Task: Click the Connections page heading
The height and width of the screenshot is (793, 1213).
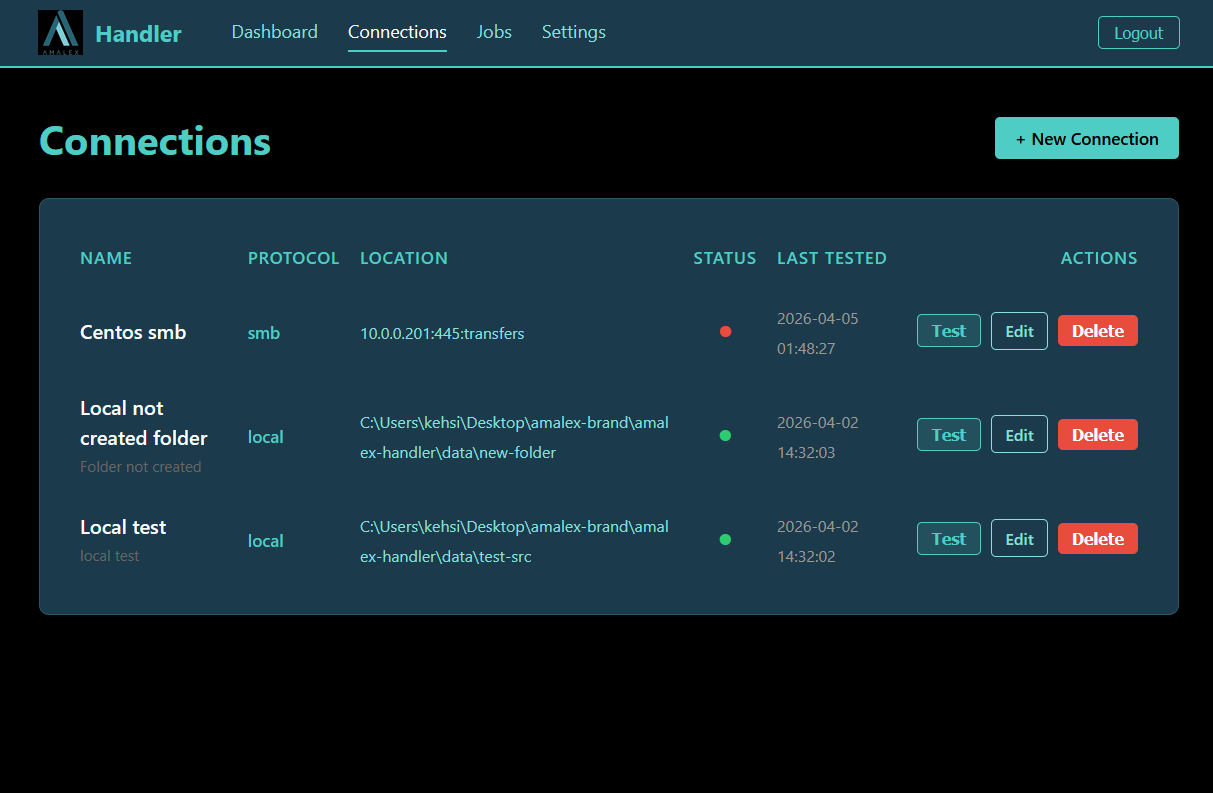Action: click(x=155, y=141)
